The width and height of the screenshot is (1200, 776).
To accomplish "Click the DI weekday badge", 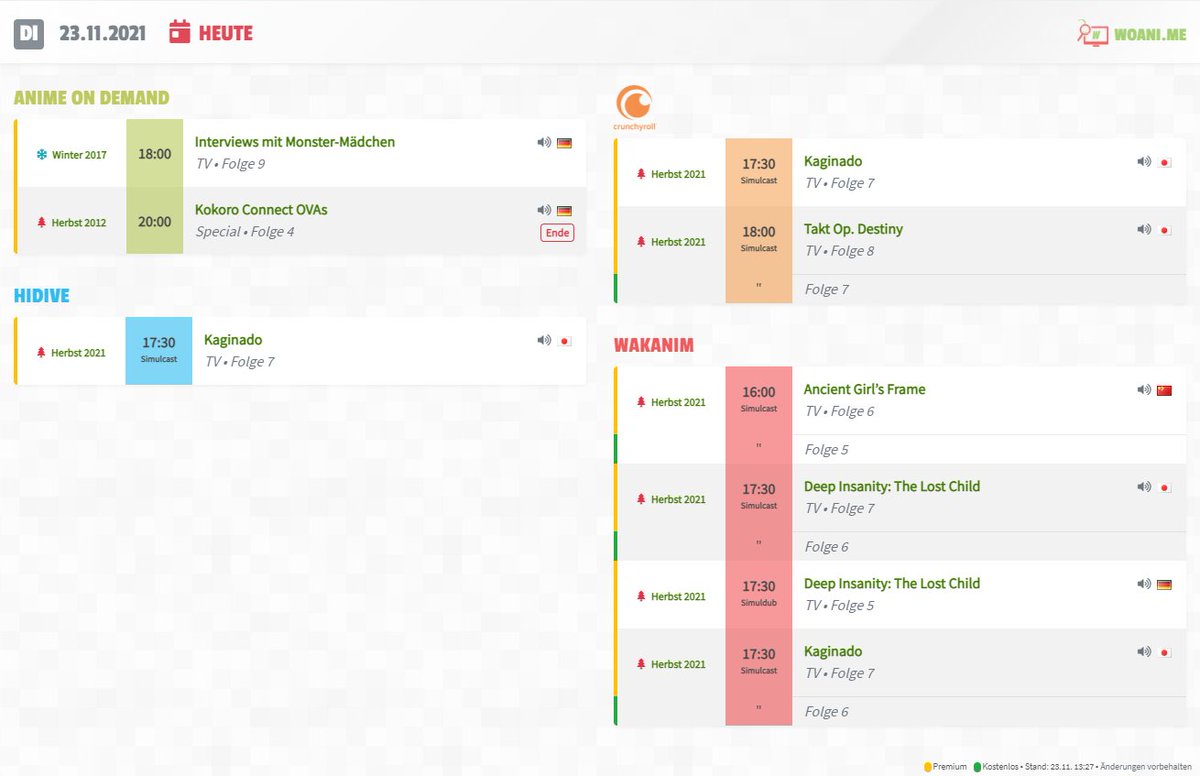I will [29, 33].
